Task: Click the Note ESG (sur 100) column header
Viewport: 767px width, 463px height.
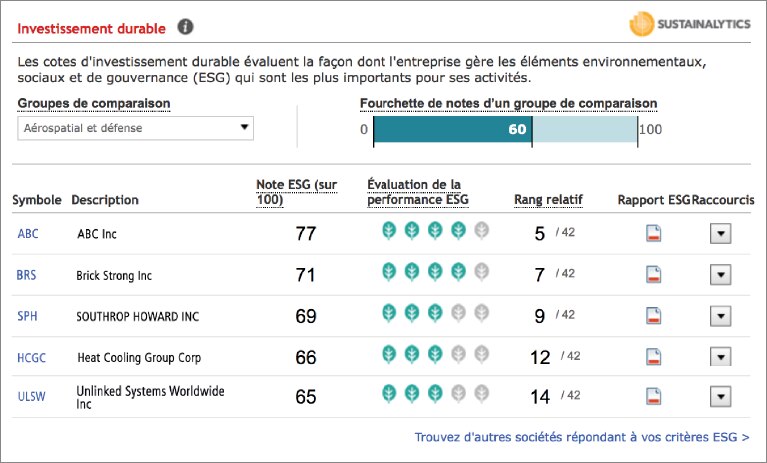Action: tap(296, 192)
